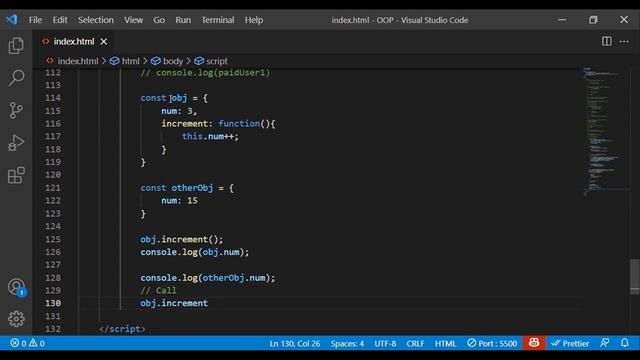Click the '// Call' comment
The image size is (640, 360).
158,291
